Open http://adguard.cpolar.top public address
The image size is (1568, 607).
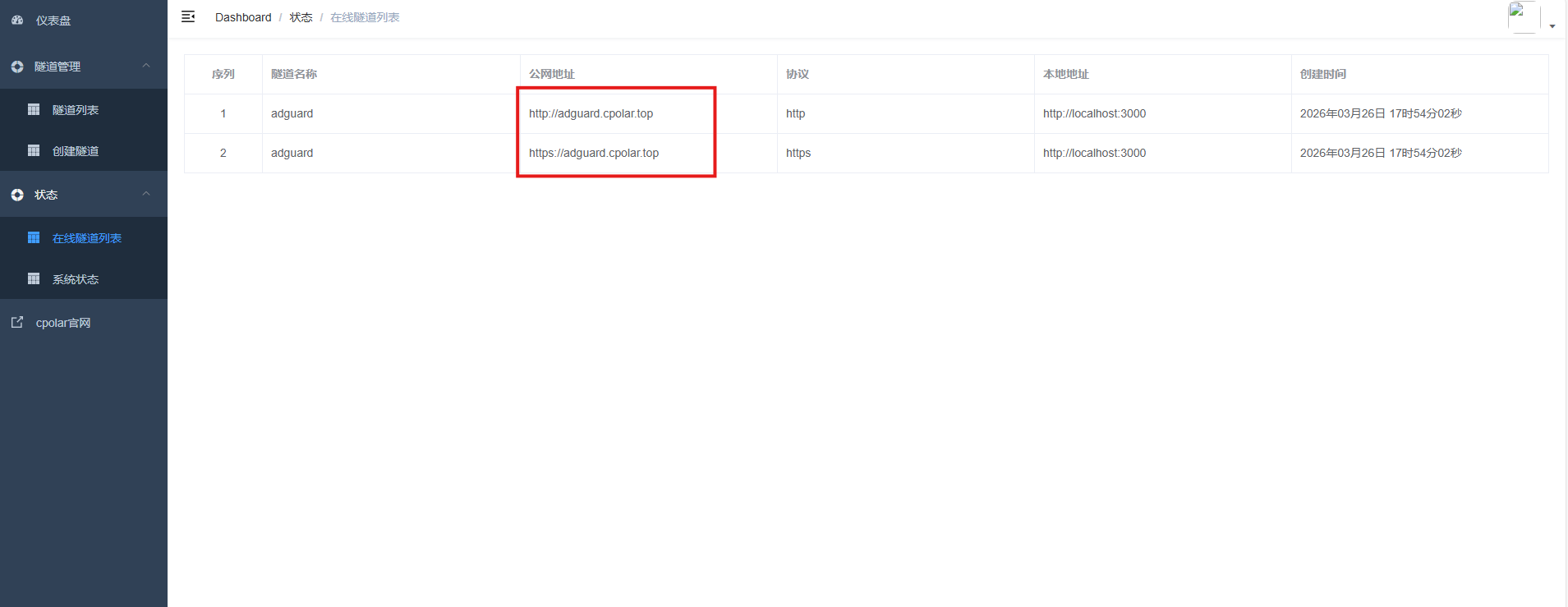(591, 113)
